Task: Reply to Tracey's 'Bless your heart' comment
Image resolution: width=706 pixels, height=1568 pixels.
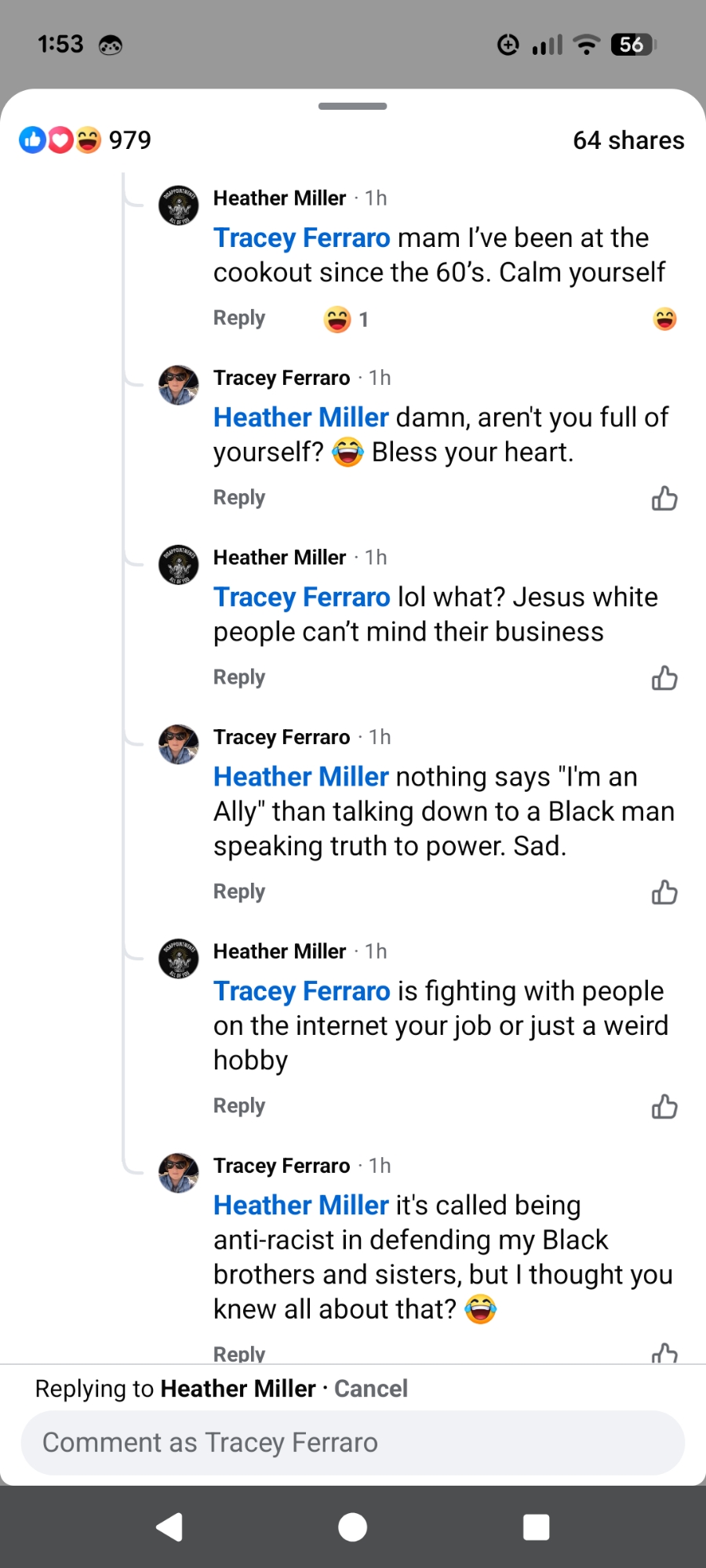Action: coord(239,498)
